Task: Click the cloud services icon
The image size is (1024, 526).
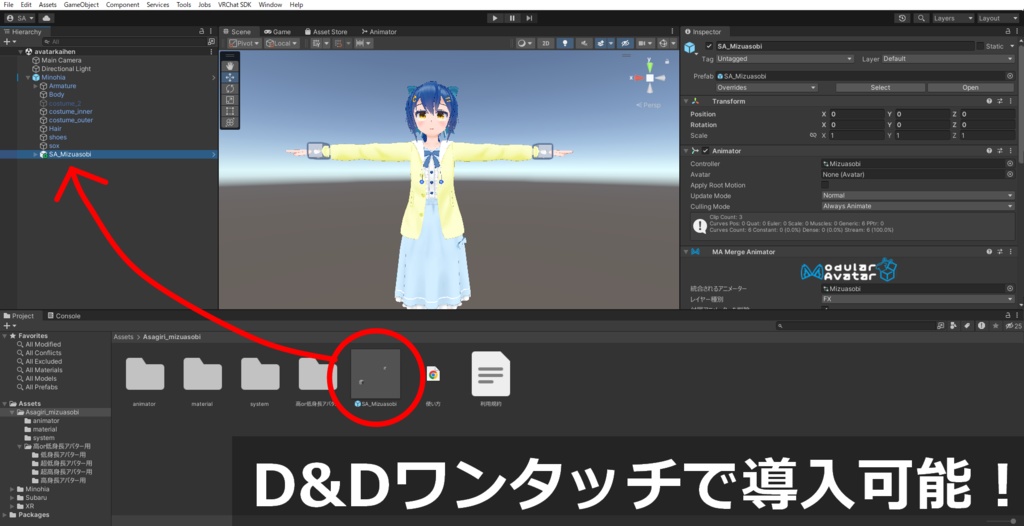Action: click(46, 18)
